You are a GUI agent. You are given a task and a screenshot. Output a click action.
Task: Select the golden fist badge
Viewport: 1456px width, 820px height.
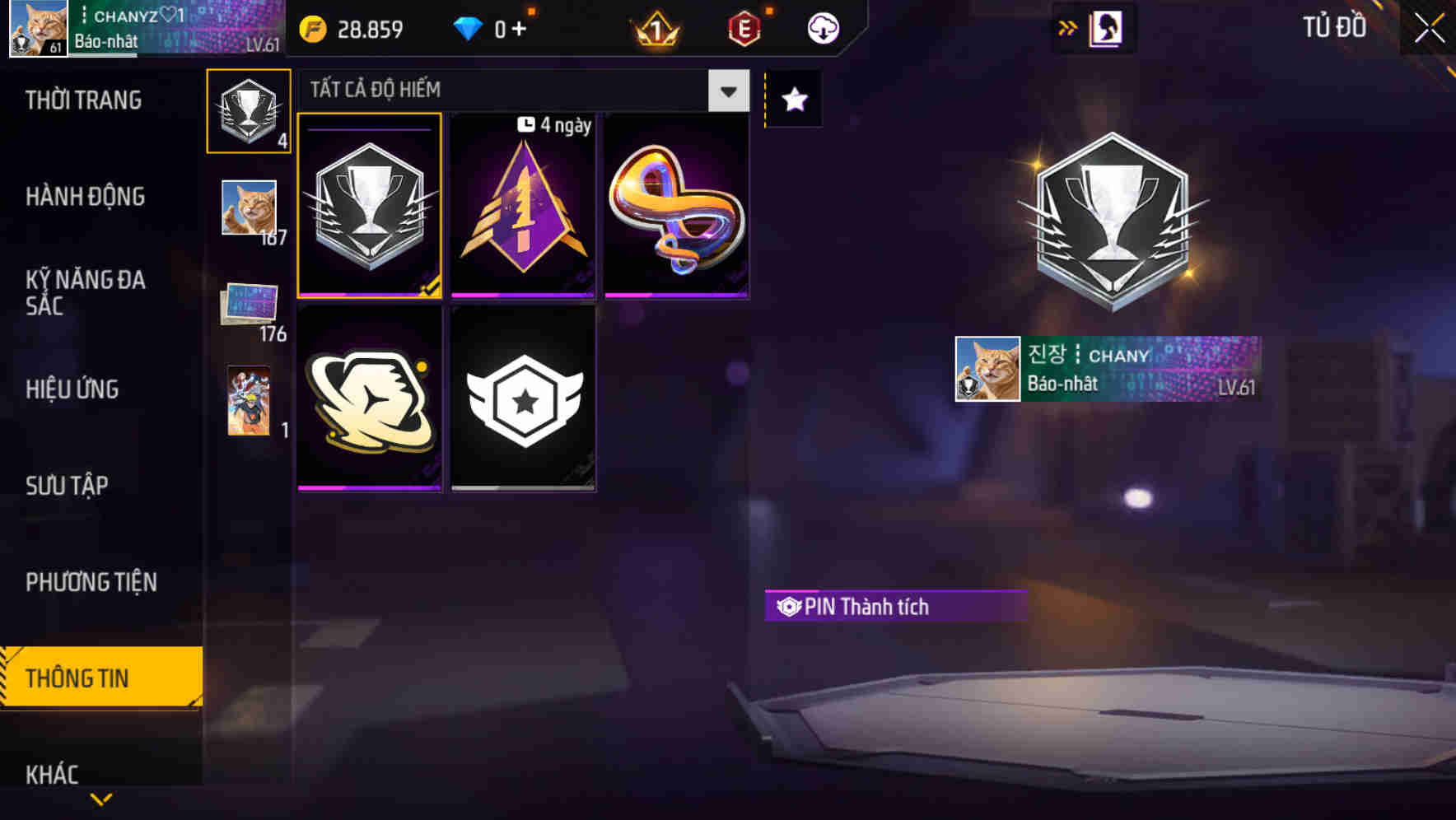[370, 398]
